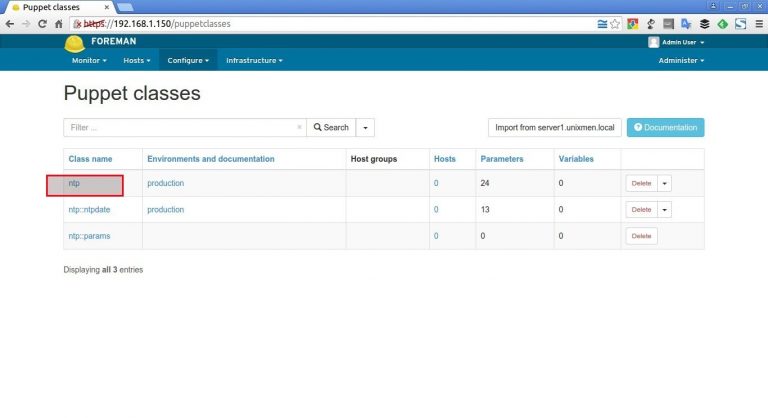Open the Documentation button

[665, 127]
